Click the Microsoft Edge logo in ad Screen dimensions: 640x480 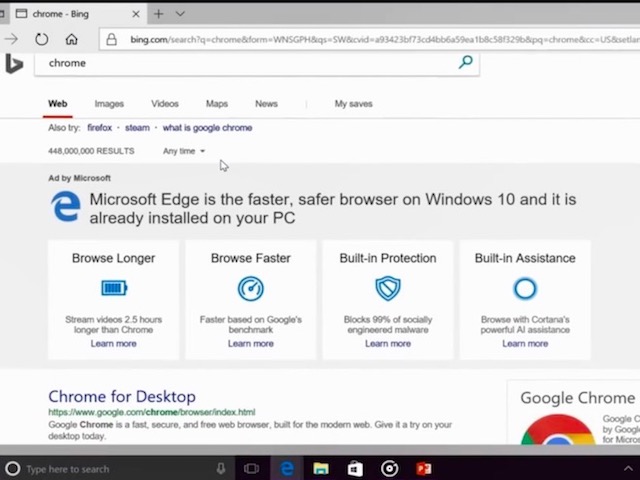(x=65, y=207)
